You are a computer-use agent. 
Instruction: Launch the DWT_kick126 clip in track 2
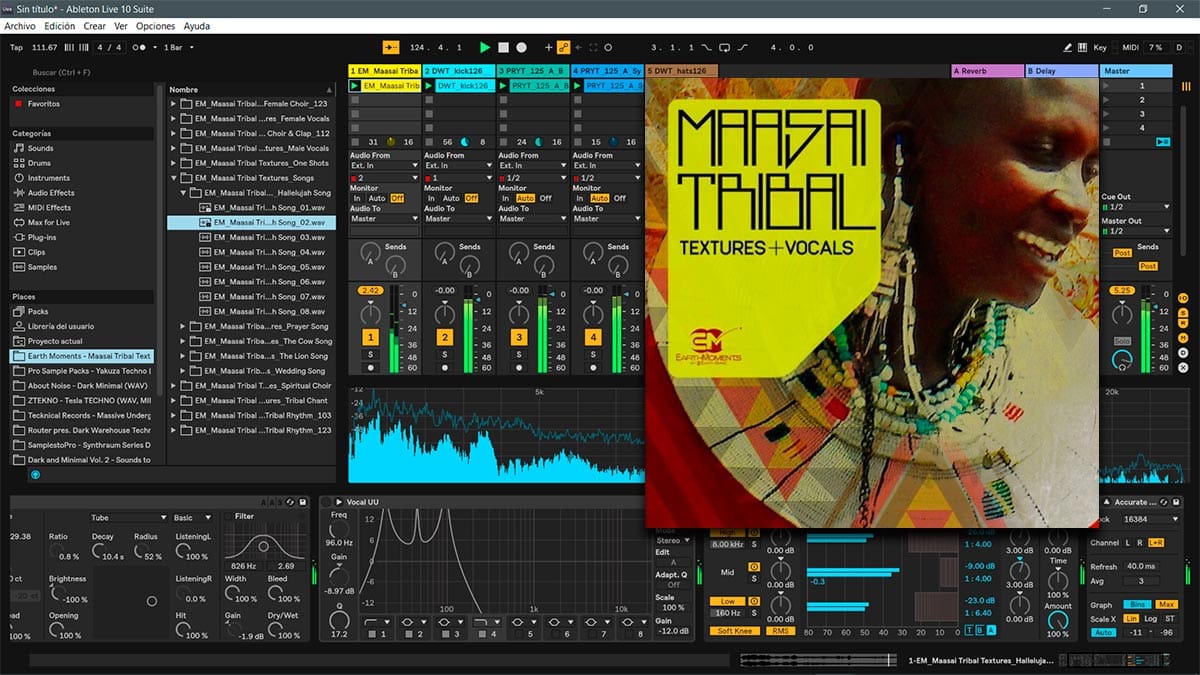pyautogui.click(x=430, y=86)
